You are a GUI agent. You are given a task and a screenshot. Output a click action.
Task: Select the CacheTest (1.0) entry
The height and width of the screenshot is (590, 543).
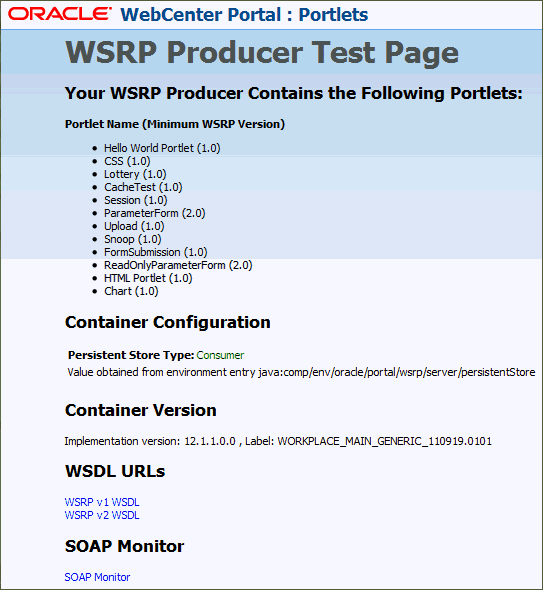coord(143,187)
